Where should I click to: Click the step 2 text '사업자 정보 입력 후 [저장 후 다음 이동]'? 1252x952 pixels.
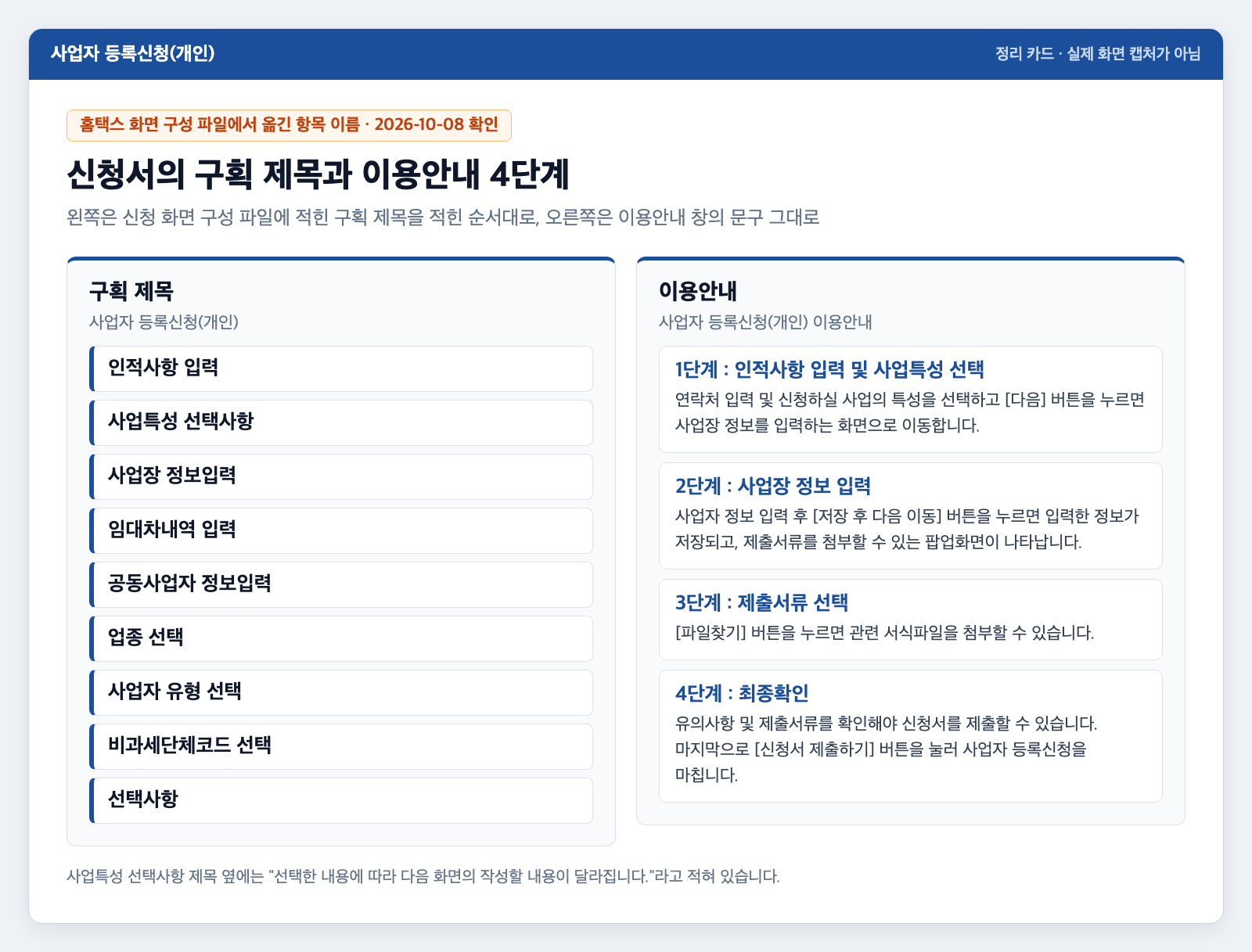tap(808, 516)
